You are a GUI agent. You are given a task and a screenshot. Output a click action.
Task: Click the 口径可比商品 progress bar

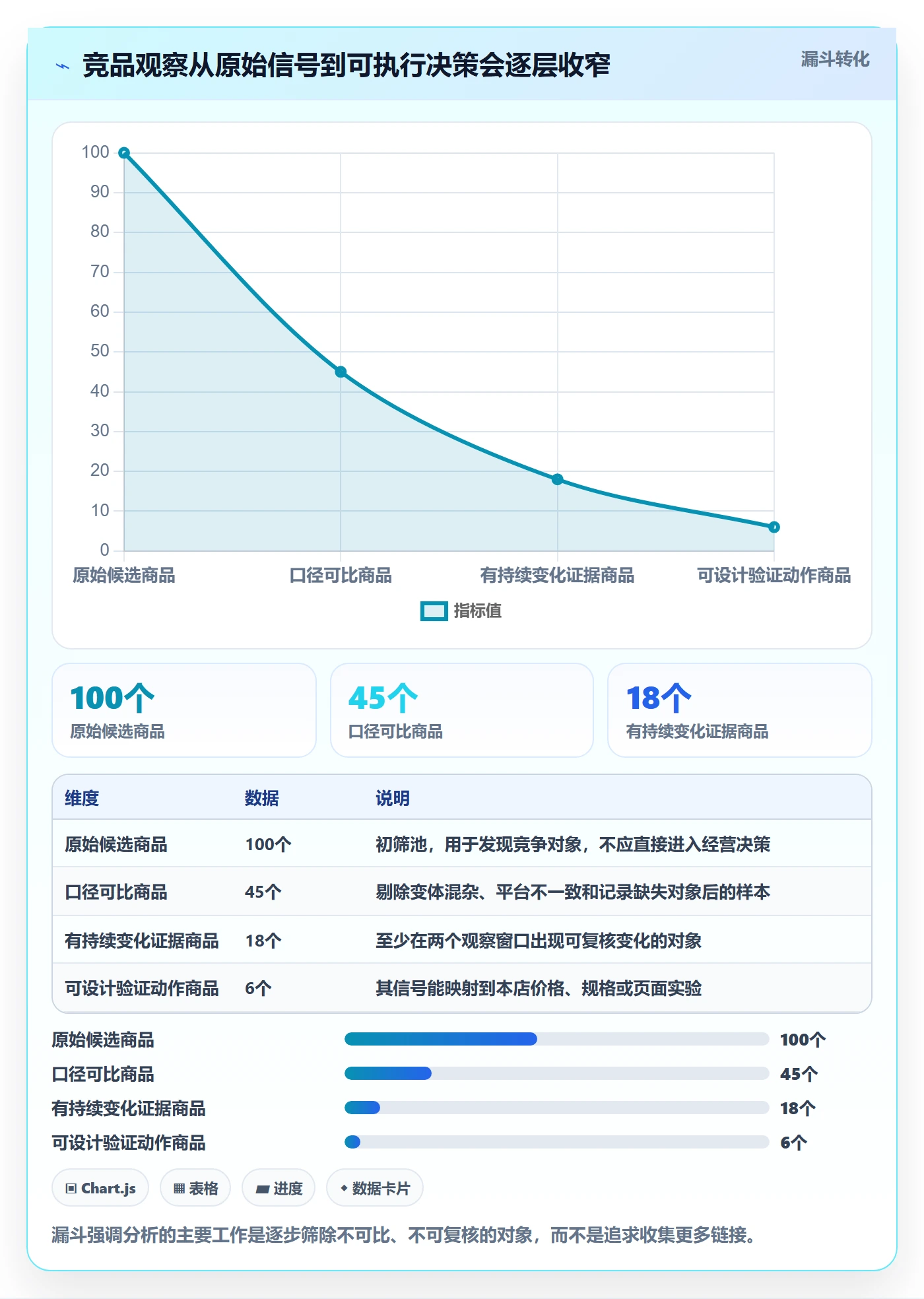point(557,1074)
